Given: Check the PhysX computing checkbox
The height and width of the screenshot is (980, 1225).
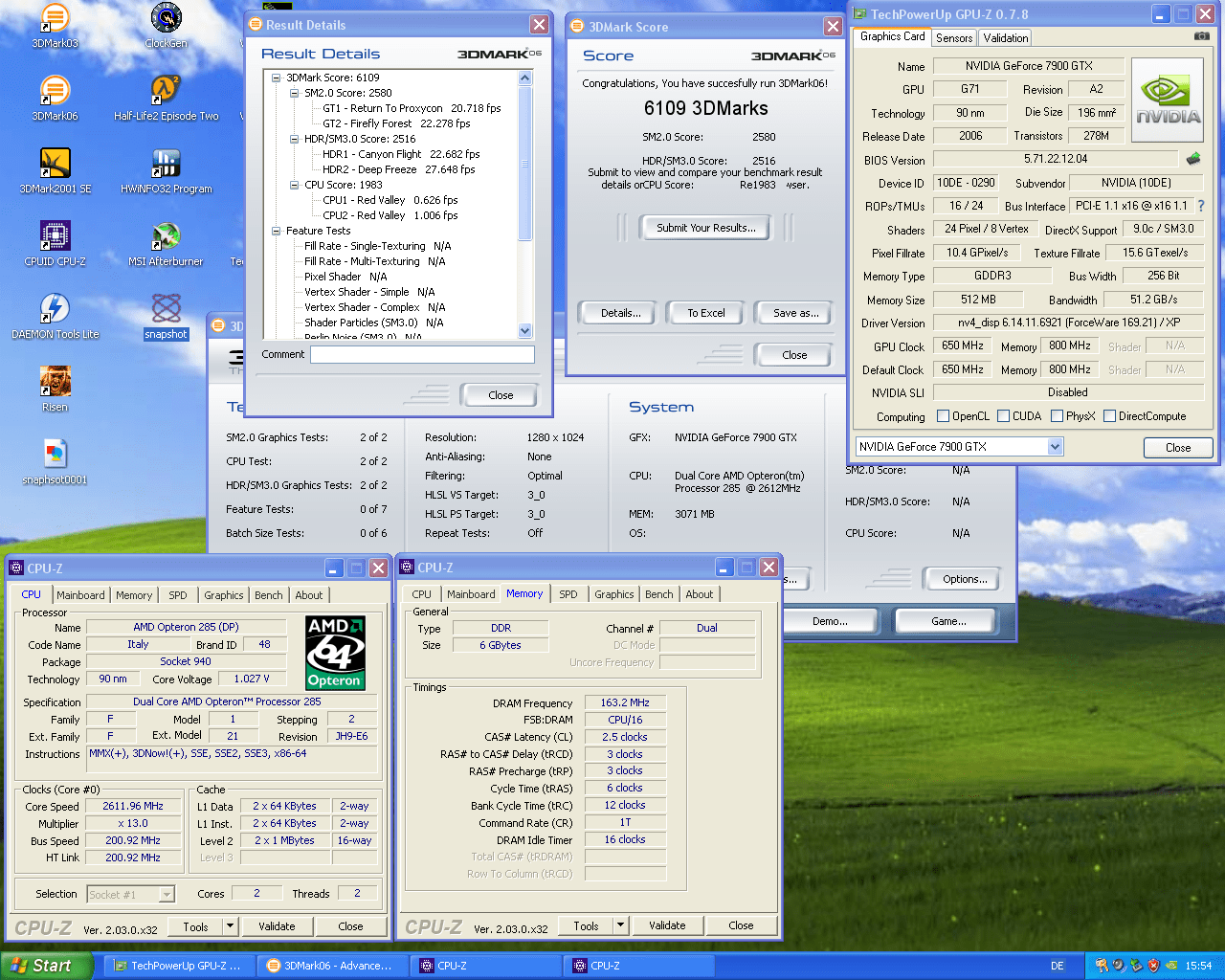Looking at the screenshot, I should click(1057, 416).
